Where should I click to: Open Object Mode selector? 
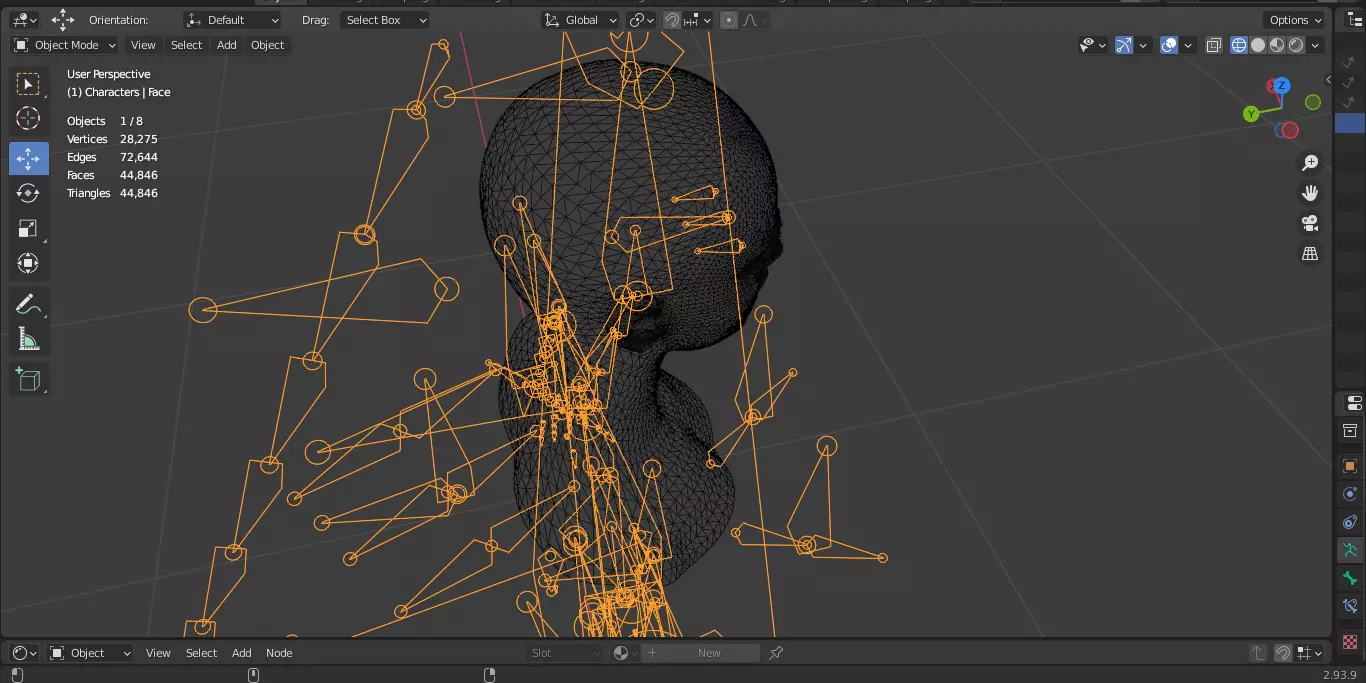pos(65,45)
